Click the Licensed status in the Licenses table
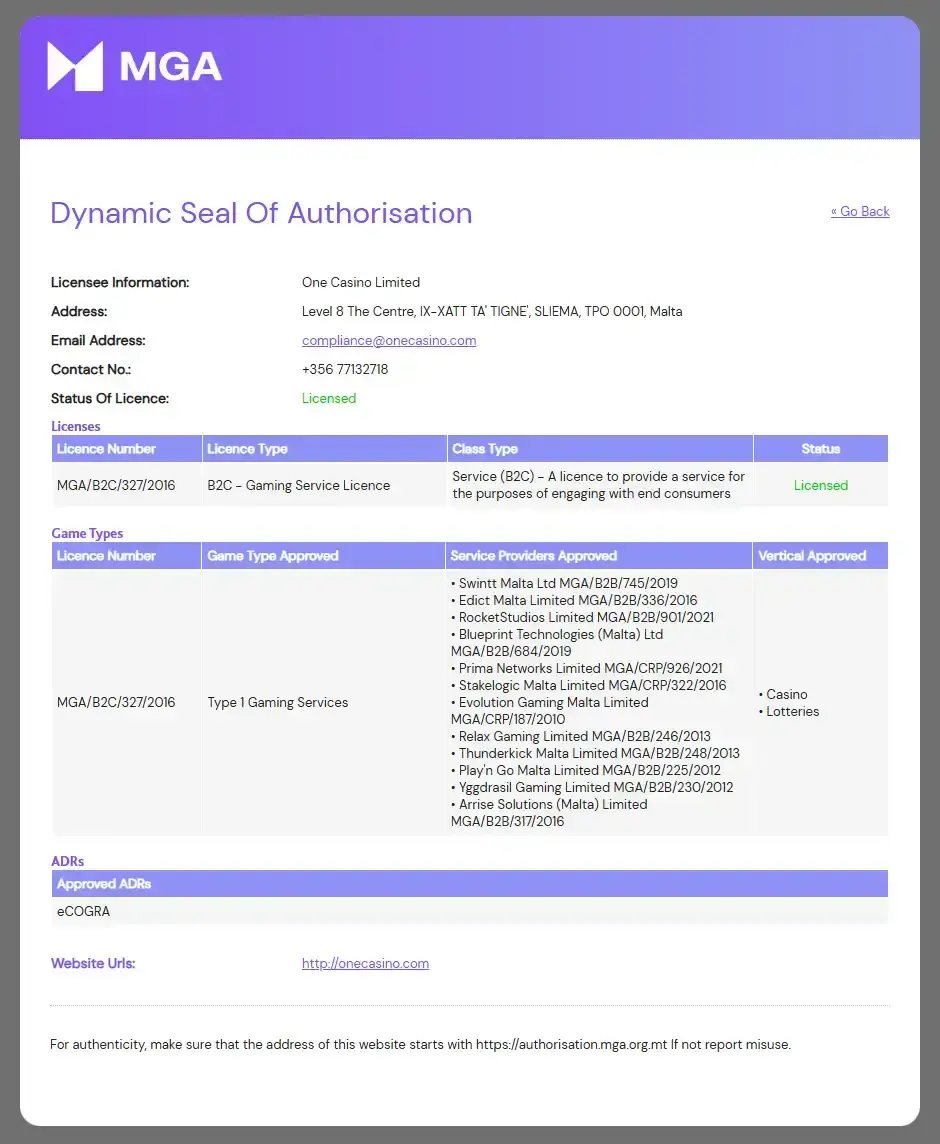Screen dimensions: 940x1144 pos(821,485)
